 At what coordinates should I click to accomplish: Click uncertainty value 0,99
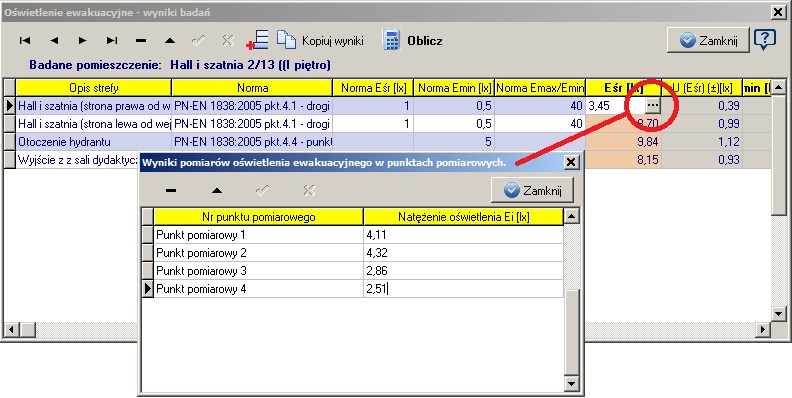(702, 124)
